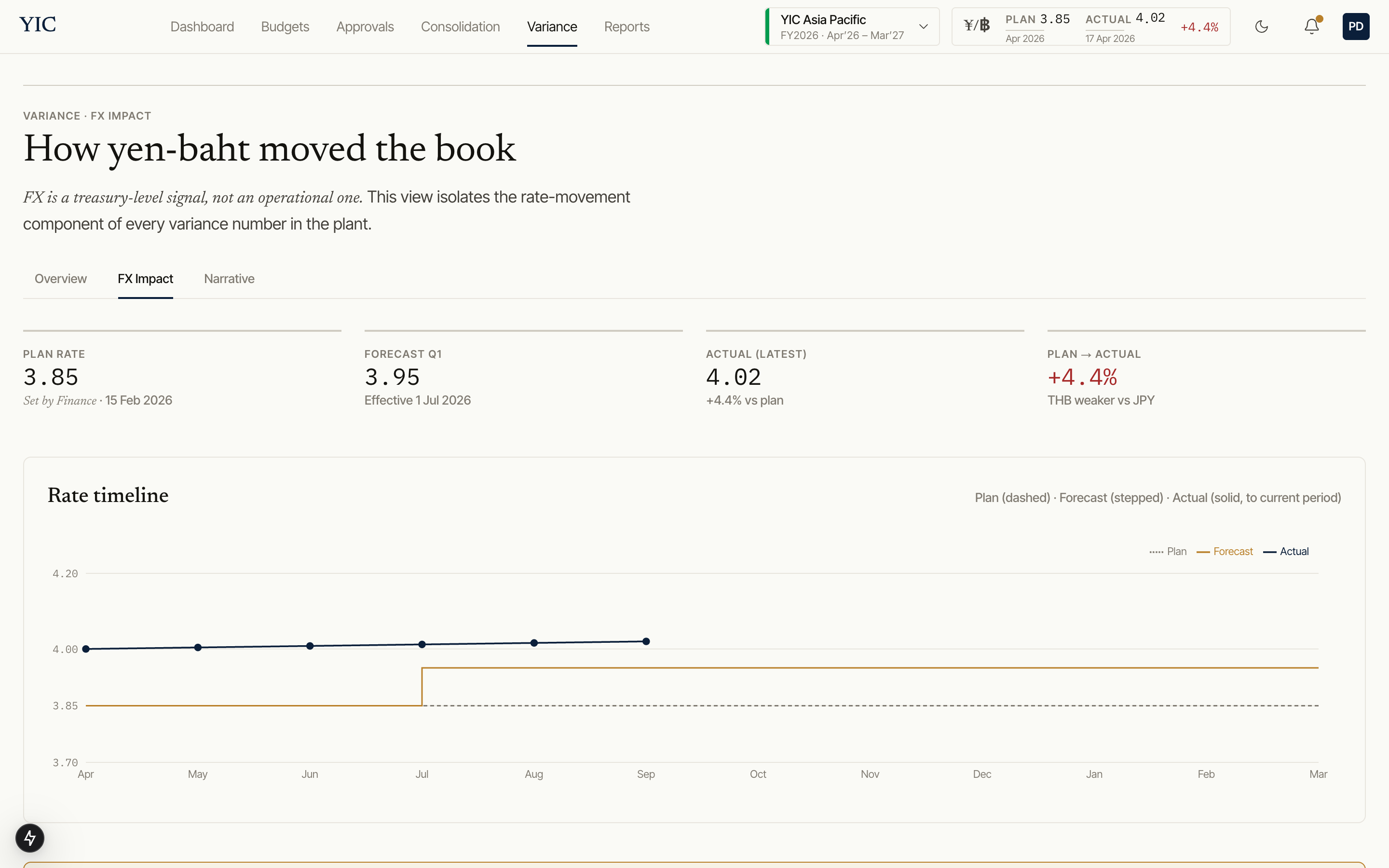
Task: Open the Dashboard nav item
Action: [x=202, y=27]
